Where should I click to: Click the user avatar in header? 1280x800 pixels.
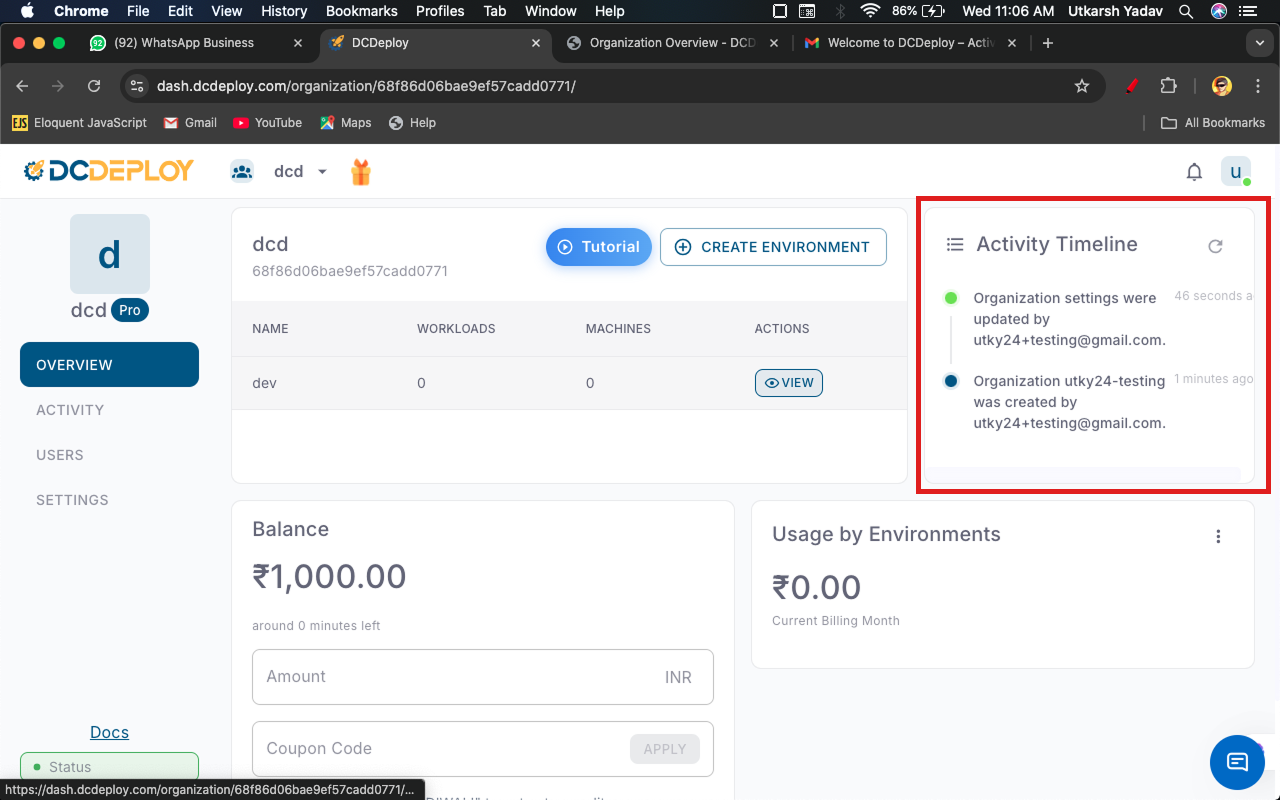coord(1235,172)
